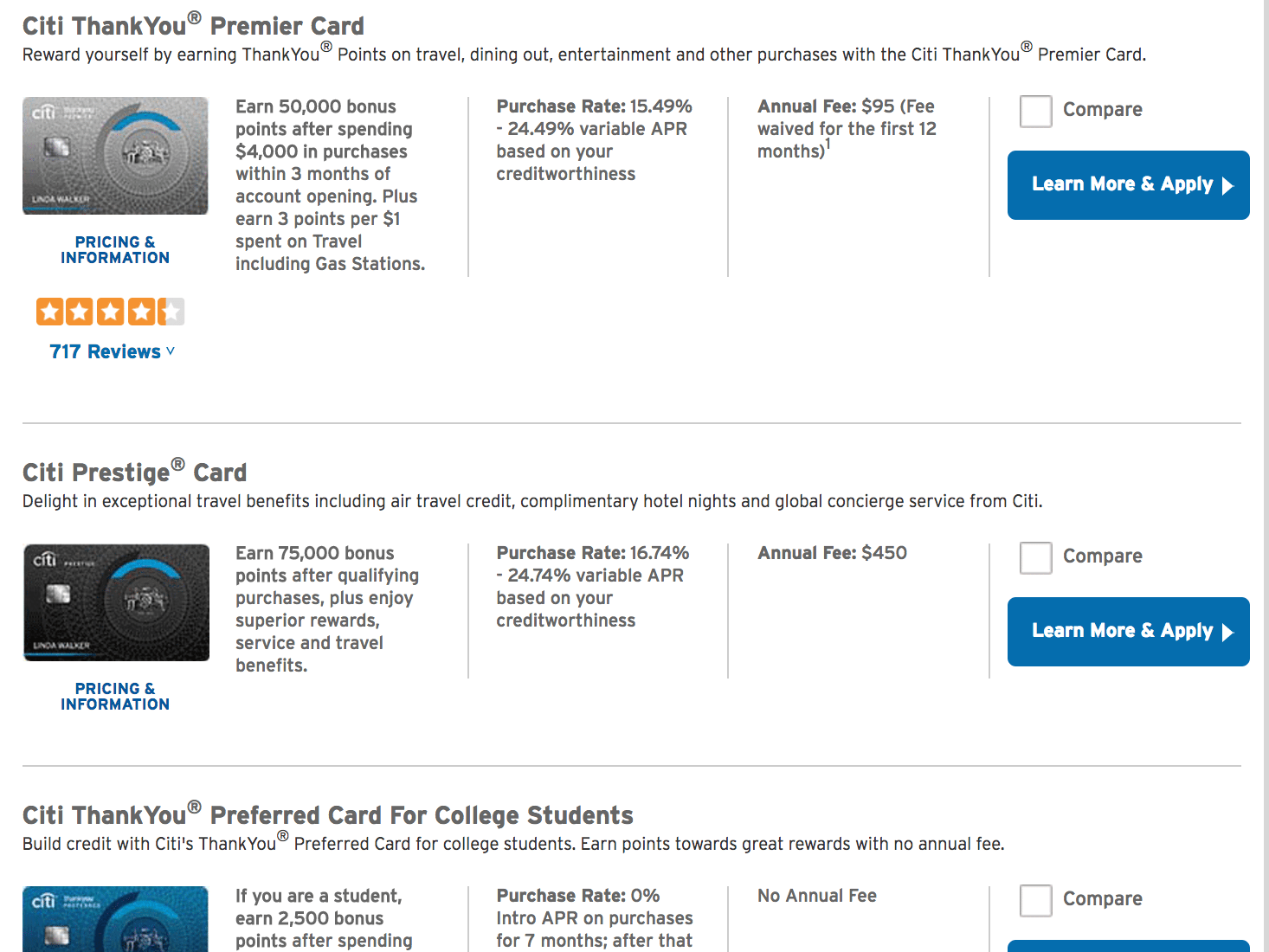Click the Citi Prestige Card heading
This screenshot has height=952, width=1269.
click(135, 471)
